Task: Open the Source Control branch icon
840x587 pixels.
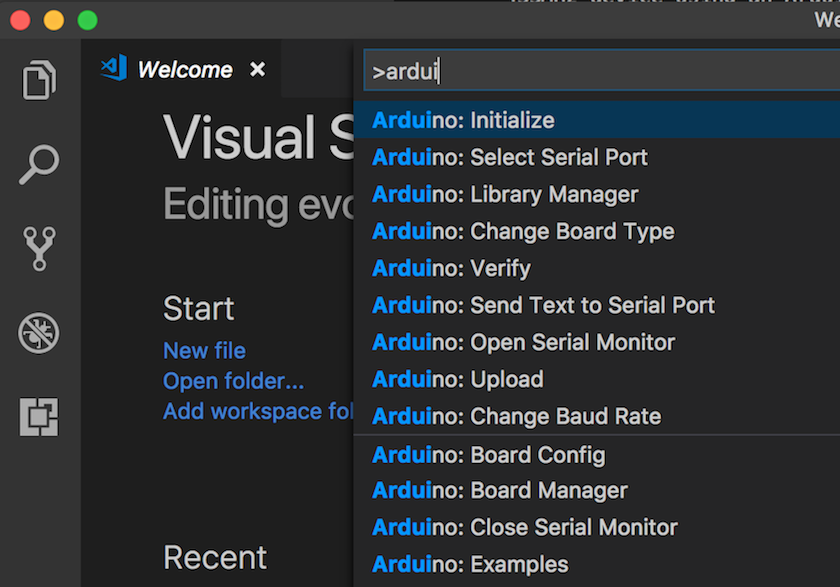Action: point(39,248)
